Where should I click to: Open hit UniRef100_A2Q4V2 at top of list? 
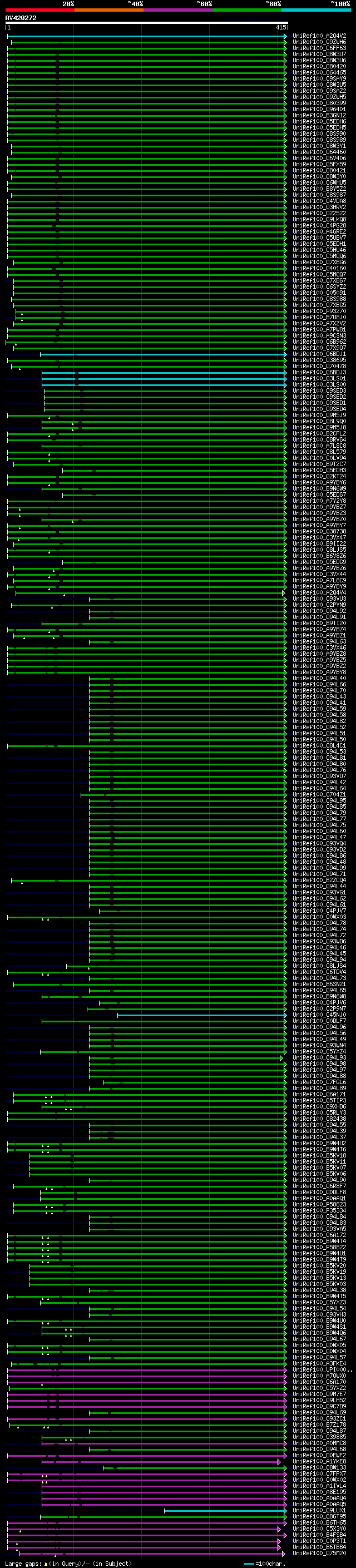pyautogui.click(x=319, y=36)
